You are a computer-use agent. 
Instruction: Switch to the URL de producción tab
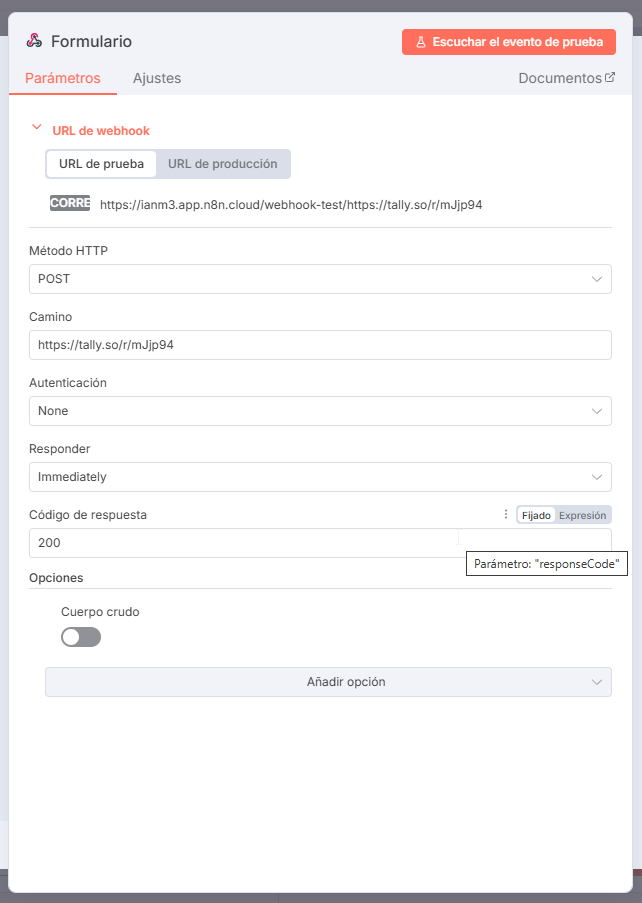pos(223,164)
